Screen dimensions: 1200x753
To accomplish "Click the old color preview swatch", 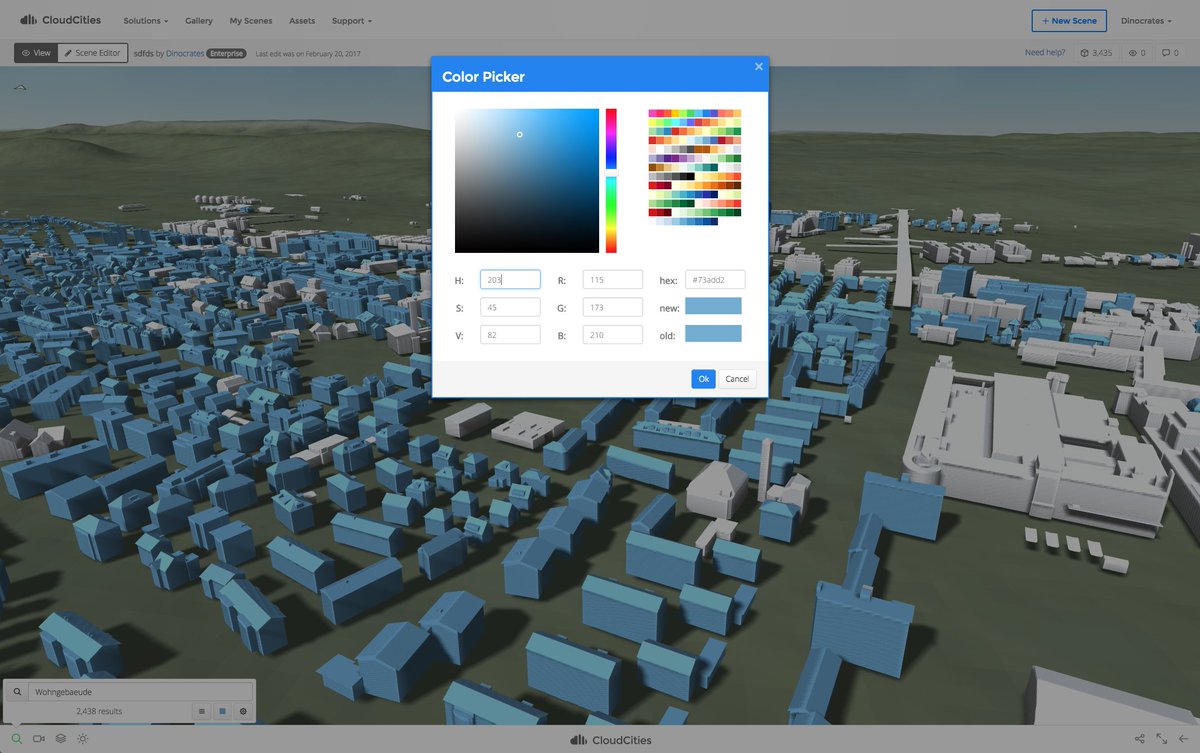I will (713, 334).
